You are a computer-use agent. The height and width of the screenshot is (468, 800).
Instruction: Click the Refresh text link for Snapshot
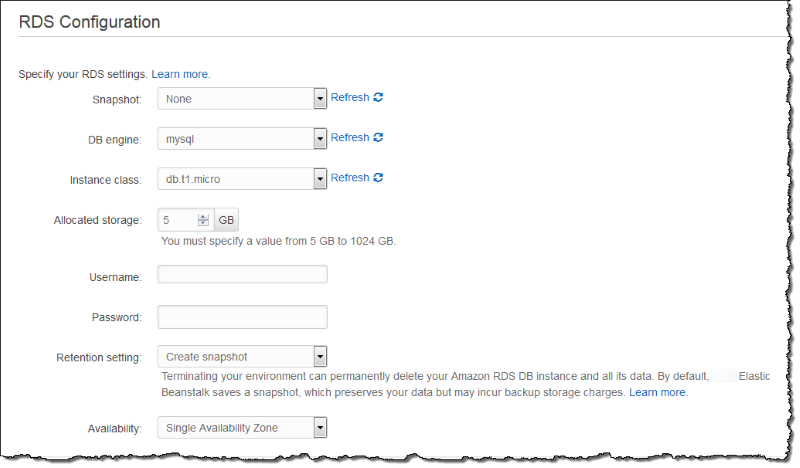[x=350, y=98]
